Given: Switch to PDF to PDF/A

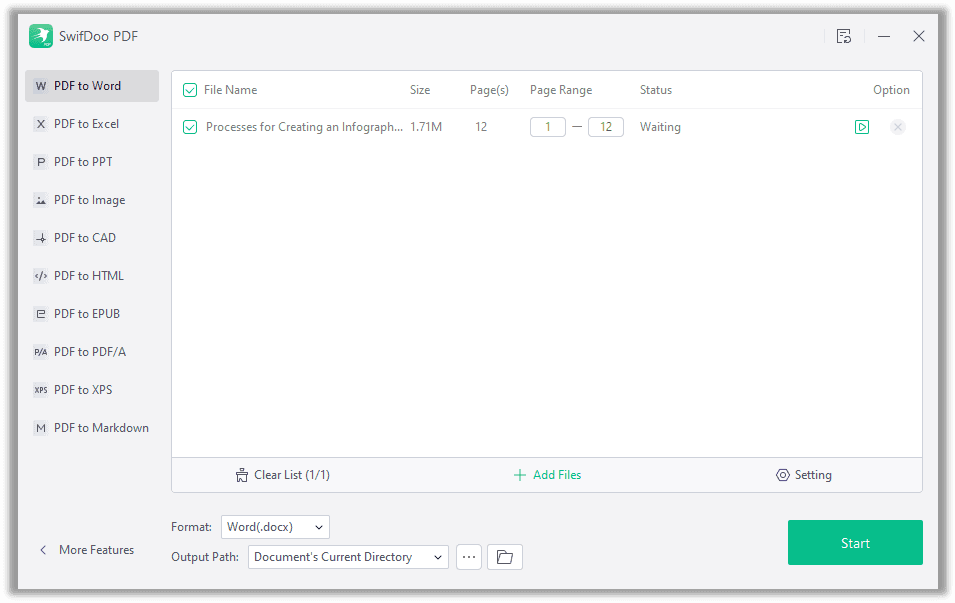Looking at the screenshot, I should coord(92,352).
